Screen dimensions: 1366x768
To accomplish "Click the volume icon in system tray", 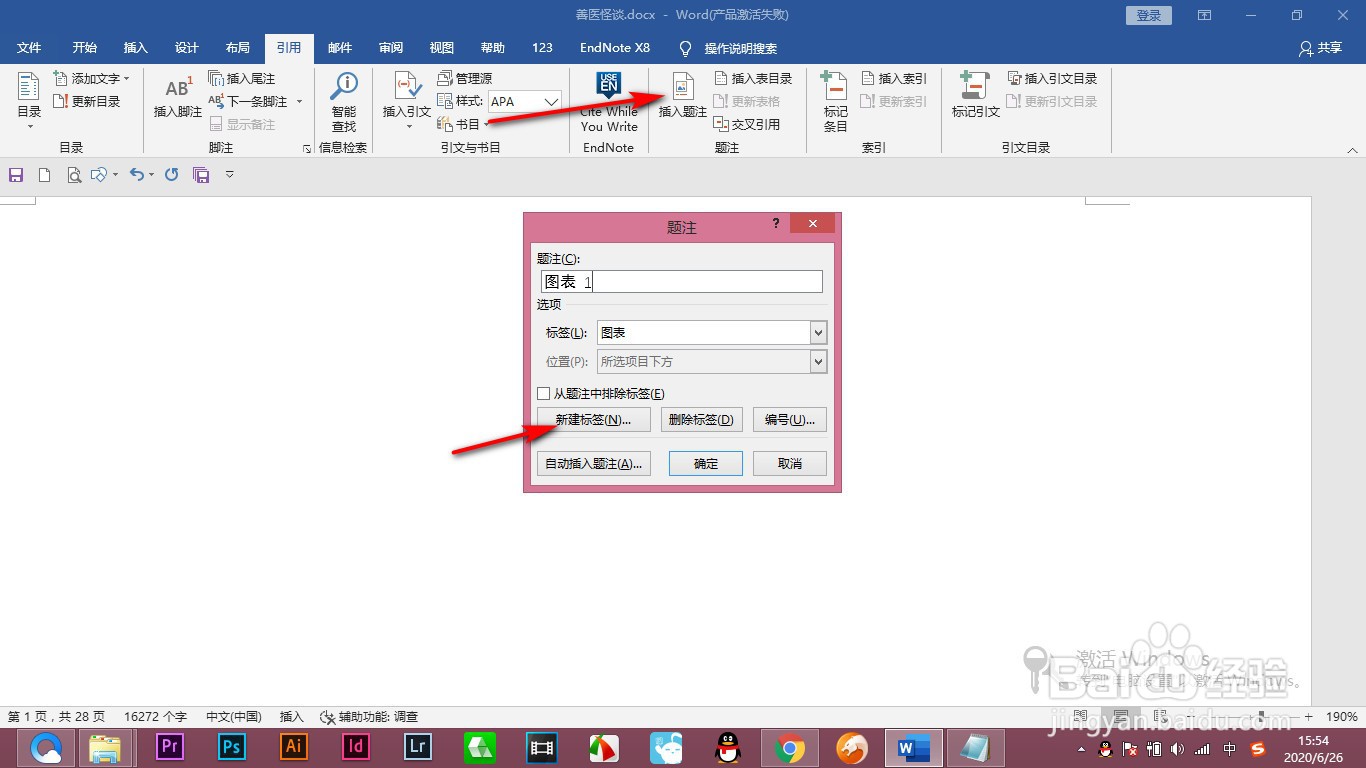I will pos(1177,748).
